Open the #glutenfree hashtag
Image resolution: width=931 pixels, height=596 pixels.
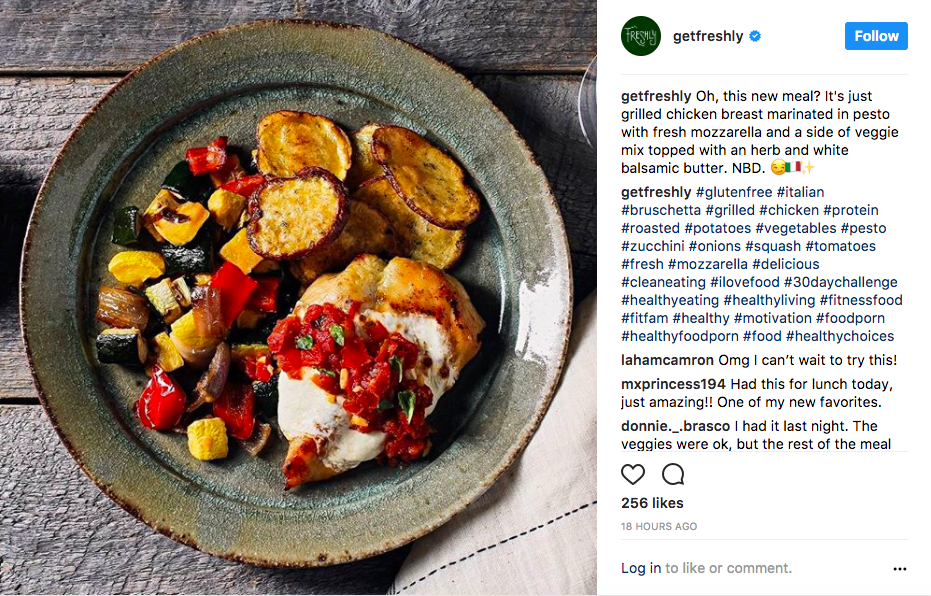coord(734,192)
